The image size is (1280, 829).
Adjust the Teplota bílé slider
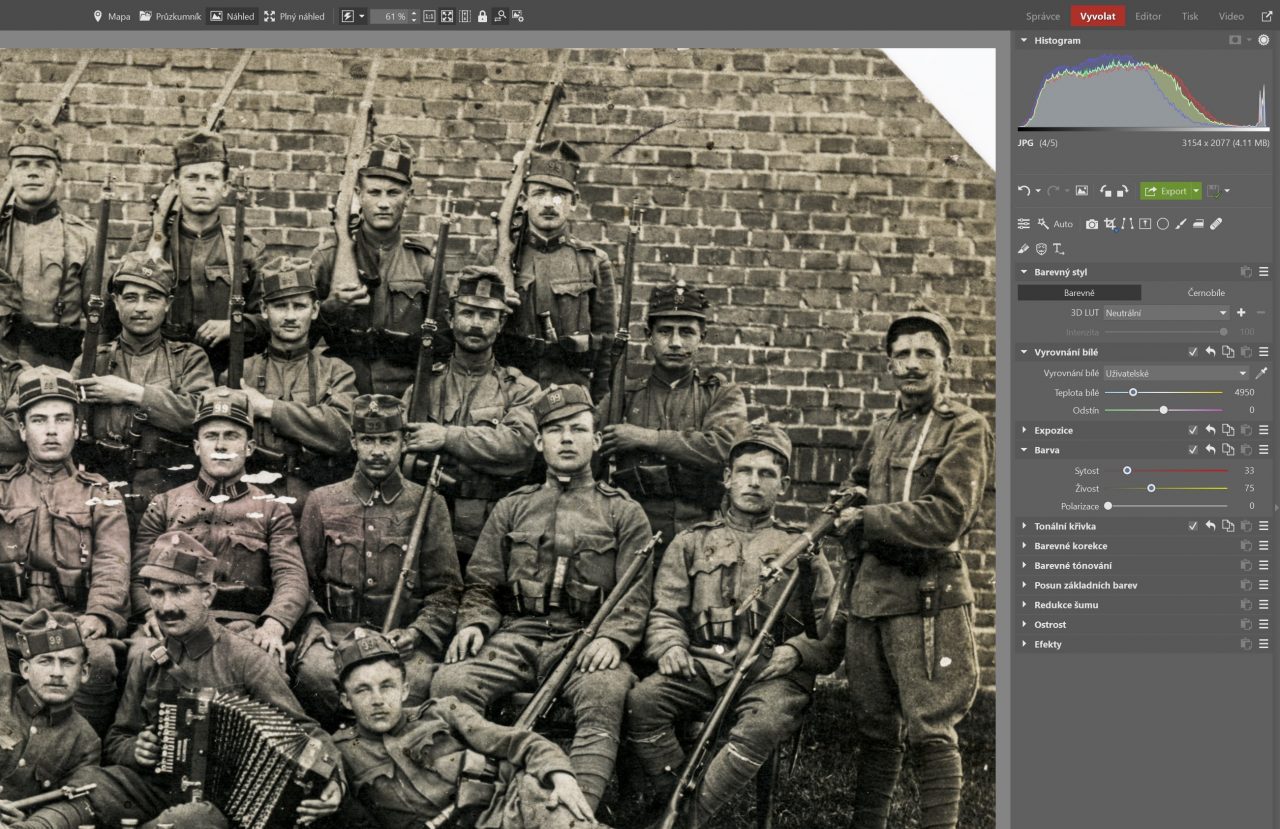coord(1164,392)
